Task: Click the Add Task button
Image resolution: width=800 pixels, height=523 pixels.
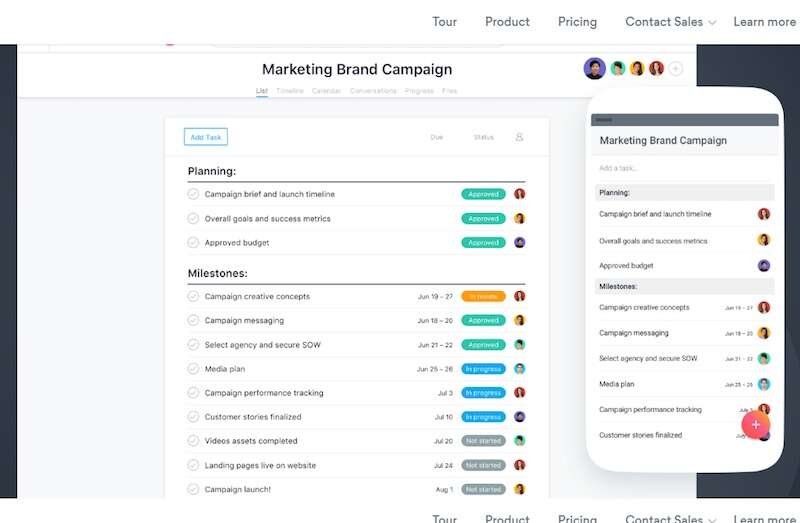Action: [206, 137]
